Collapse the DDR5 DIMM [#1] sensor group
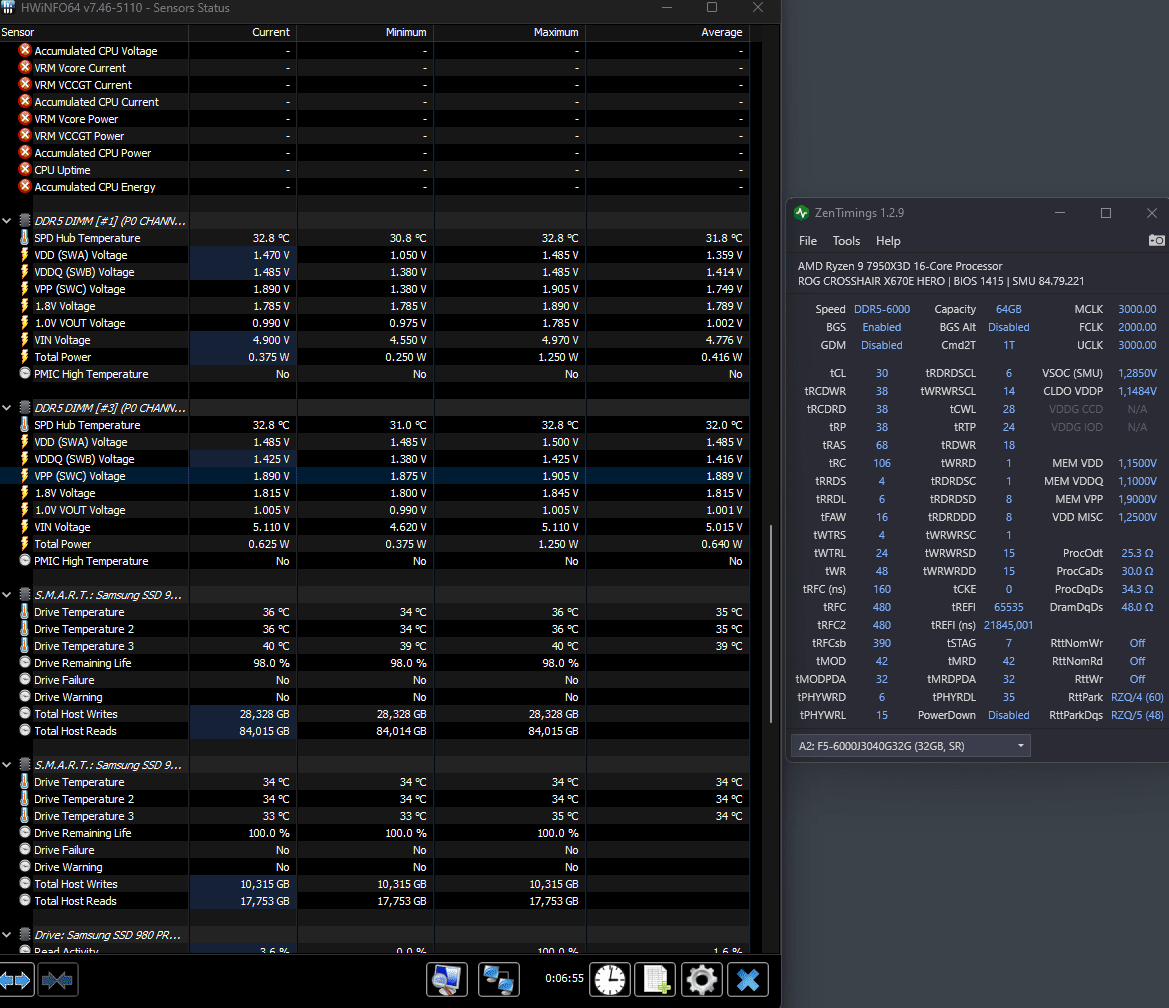This screenshot has width=1169, height=1008. click(x=7, y=221)
